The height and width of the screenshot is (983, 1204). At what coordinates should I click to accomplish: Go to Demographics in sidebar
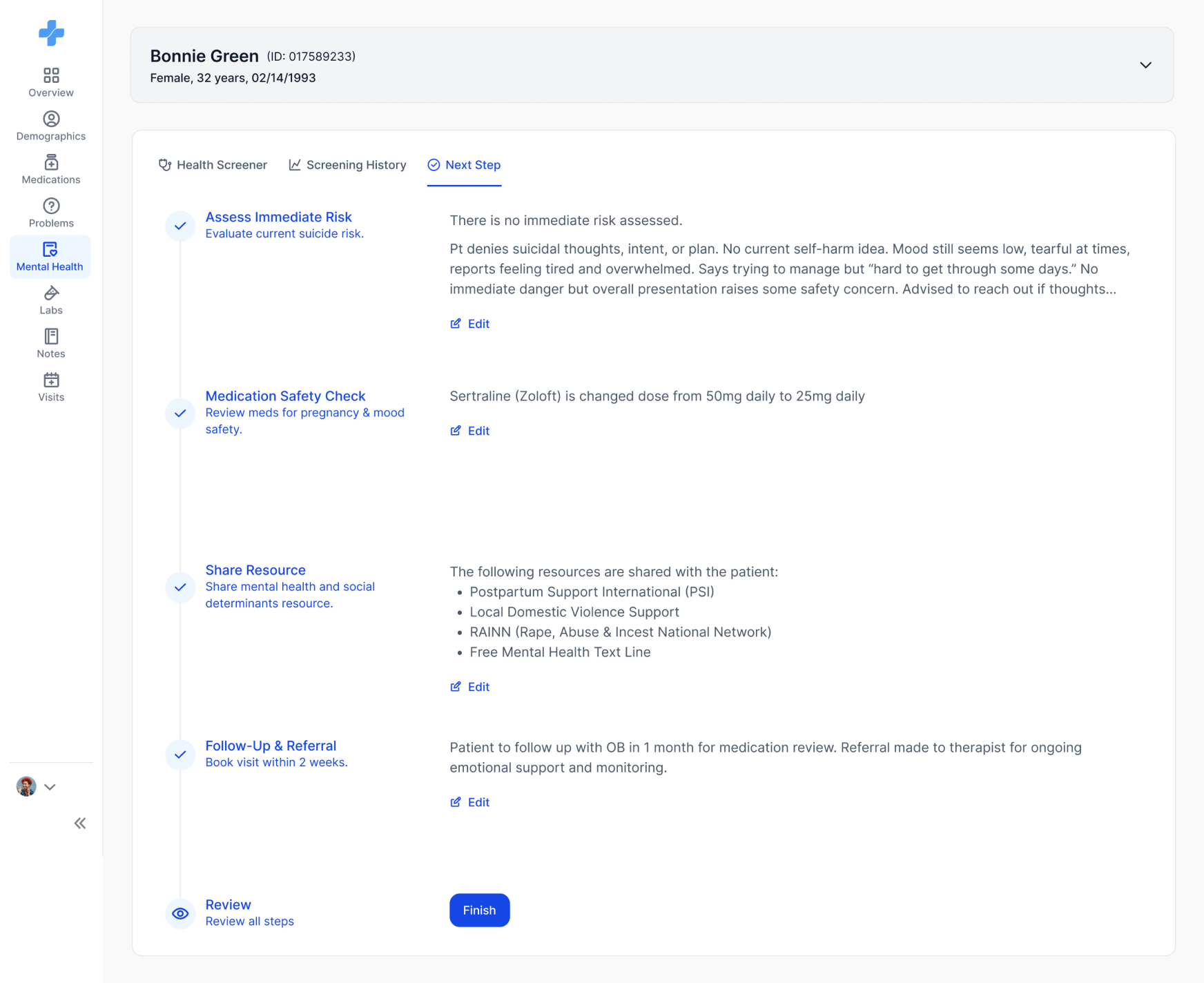point(51,126)
